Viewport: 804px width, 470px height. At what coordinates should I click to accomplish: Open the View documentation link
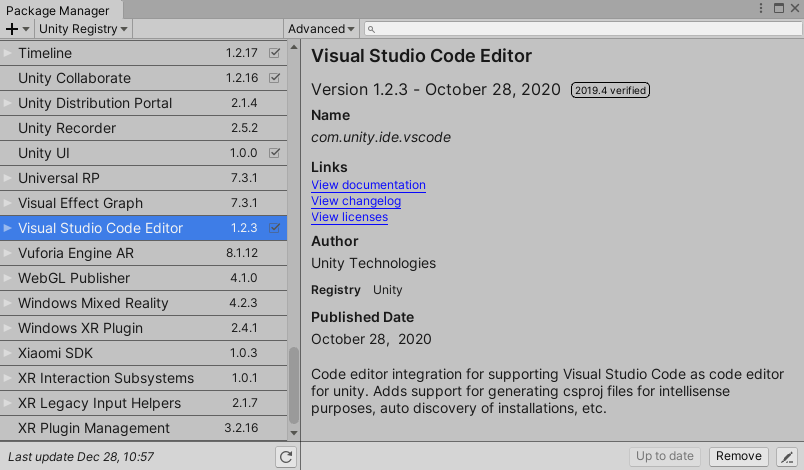coord(368,185)
